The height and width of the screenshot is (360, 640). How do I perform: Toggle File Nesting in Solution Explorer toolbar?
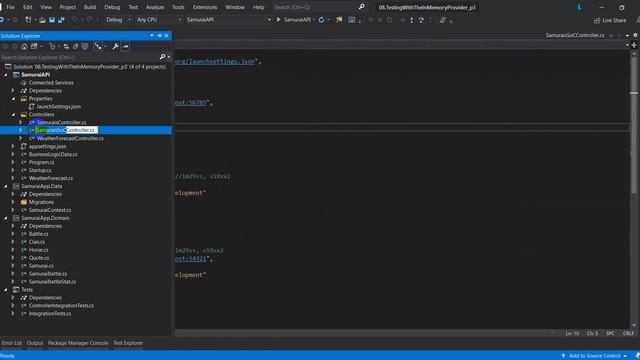click(x=98, y=47)
